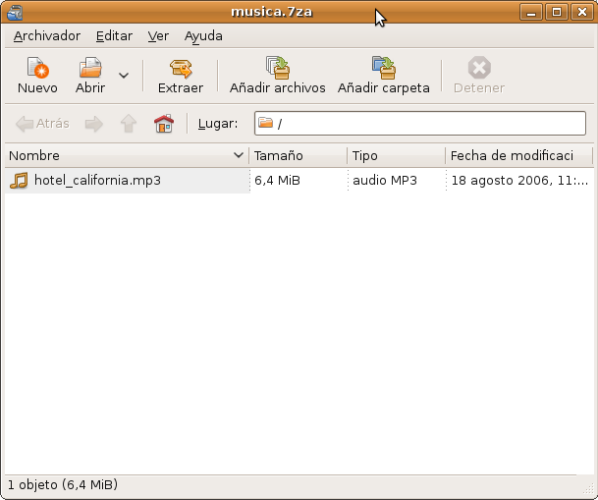Open the Editar menu
The width and height of the screenshot is (598, 500).
114,36
